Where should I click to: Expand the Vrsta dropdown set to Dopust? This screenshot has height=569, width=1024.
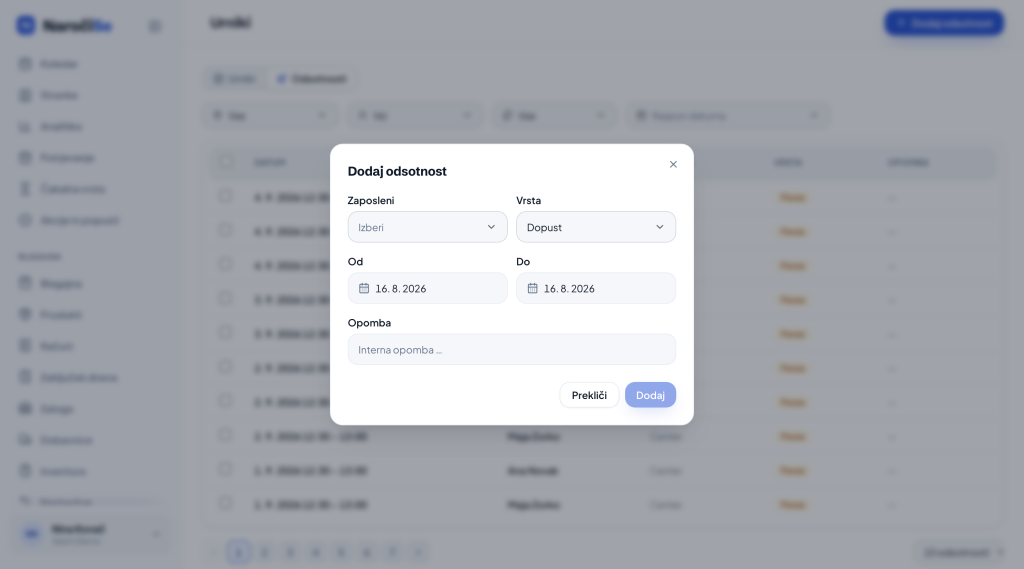(596, 227)
